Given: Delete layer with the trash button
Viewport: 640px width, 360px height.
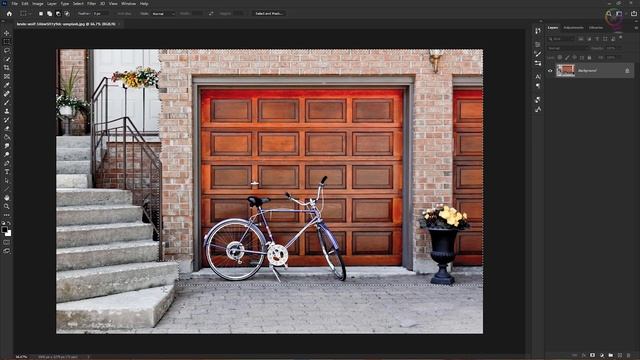Looking at the screenshot, I should point(629,356).
